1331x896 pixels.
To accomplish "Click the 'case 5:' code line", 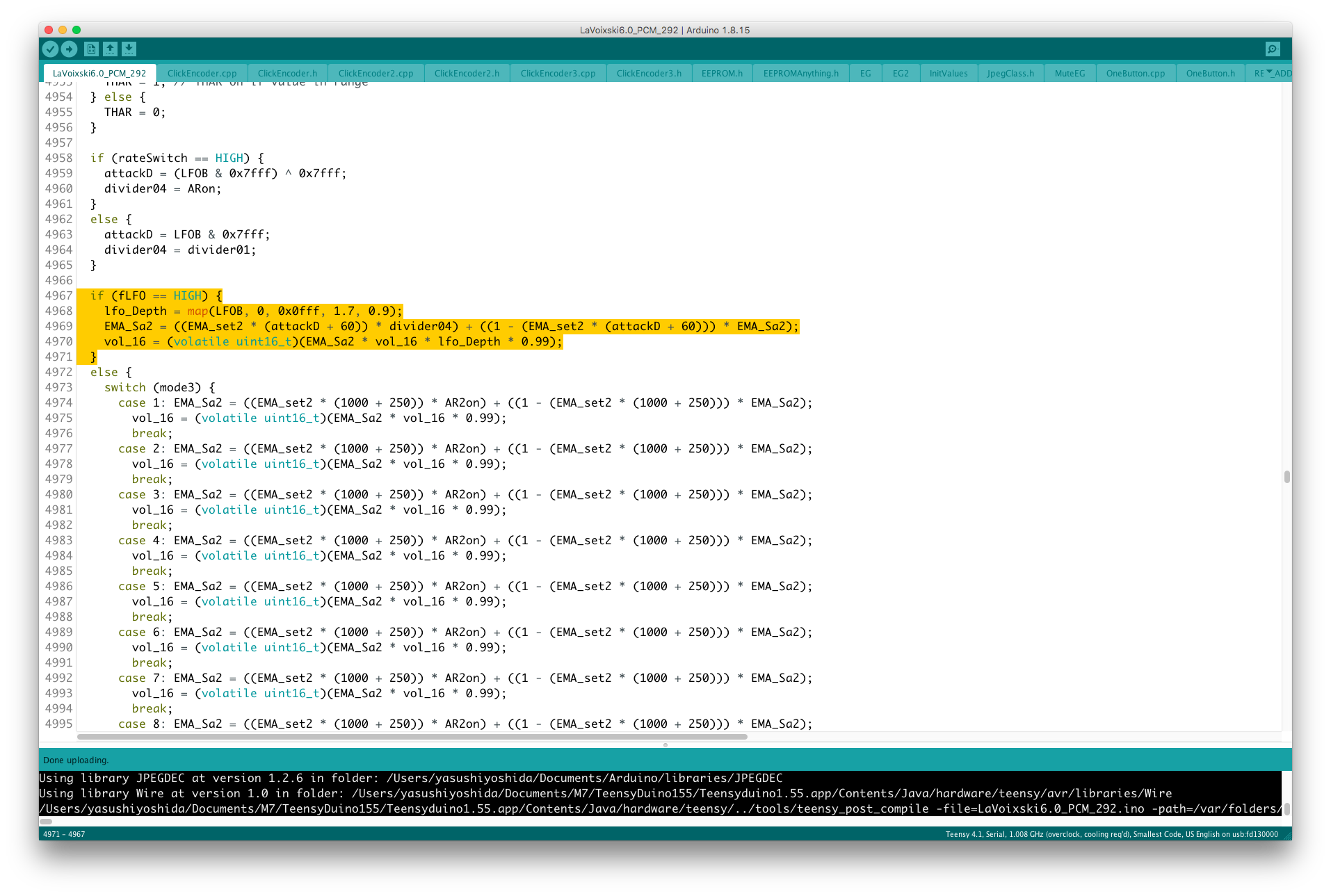I will (465, 586).
